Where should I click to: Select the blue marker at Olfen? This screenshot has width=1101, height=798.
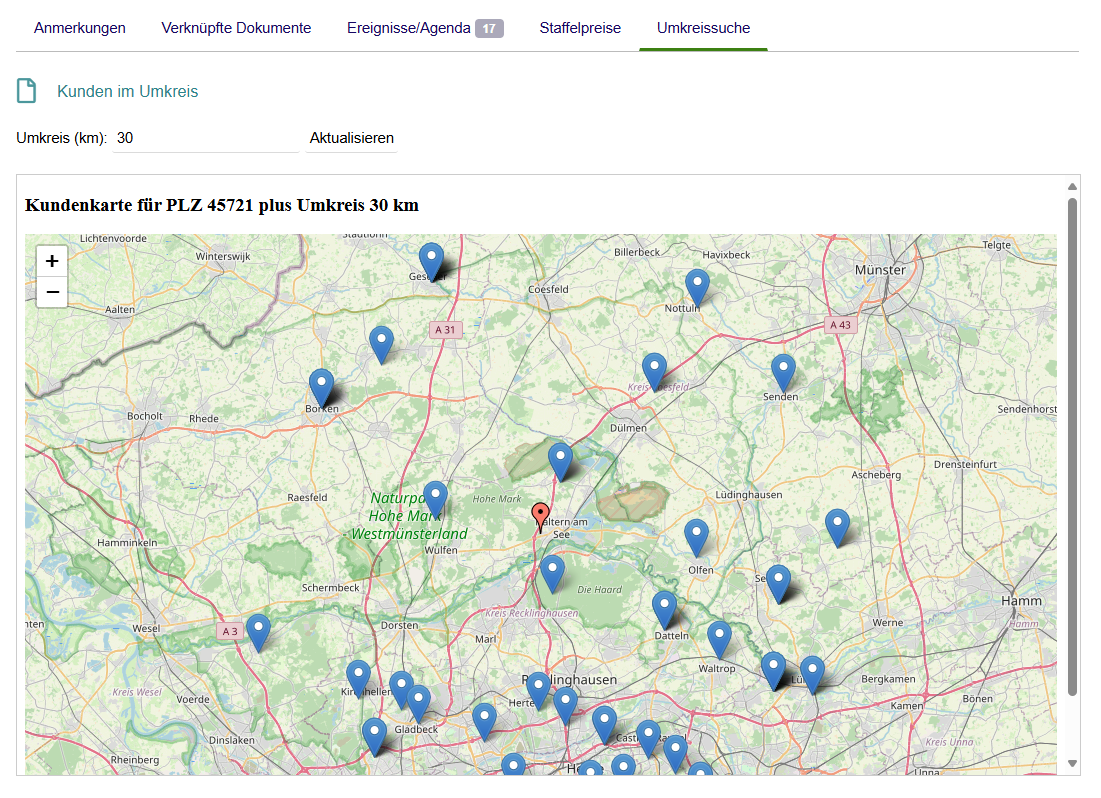coord(696,536)
